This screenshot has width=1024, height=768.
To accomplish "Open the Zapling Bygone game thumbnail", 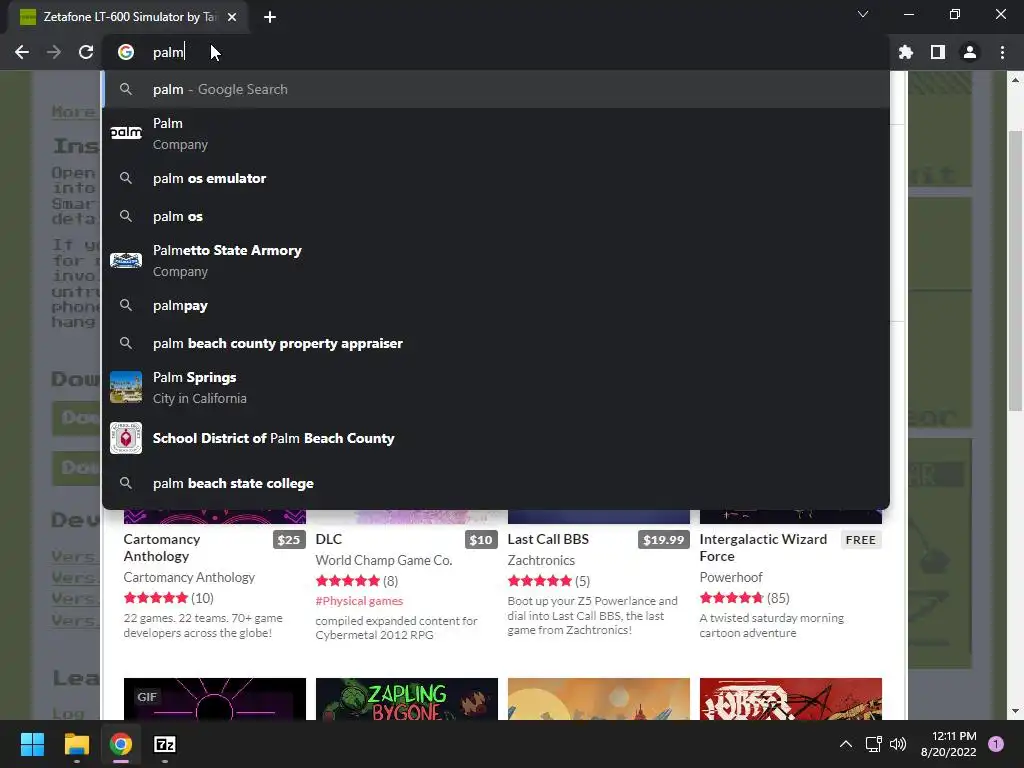I will pyautogui.click(x=406, y=699).
